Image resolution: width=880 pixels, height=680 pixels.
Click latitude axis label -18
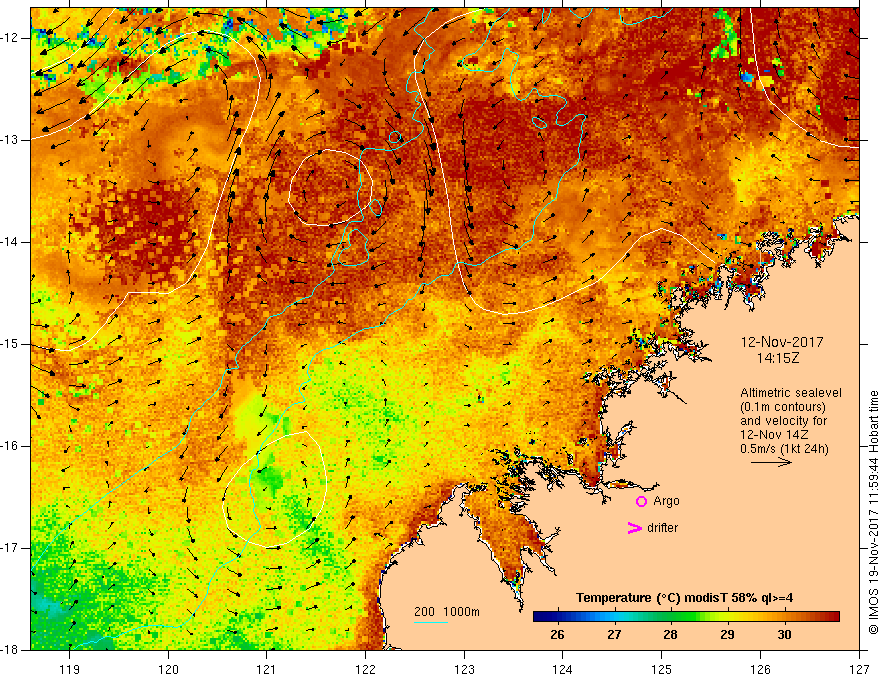[11, 650]
